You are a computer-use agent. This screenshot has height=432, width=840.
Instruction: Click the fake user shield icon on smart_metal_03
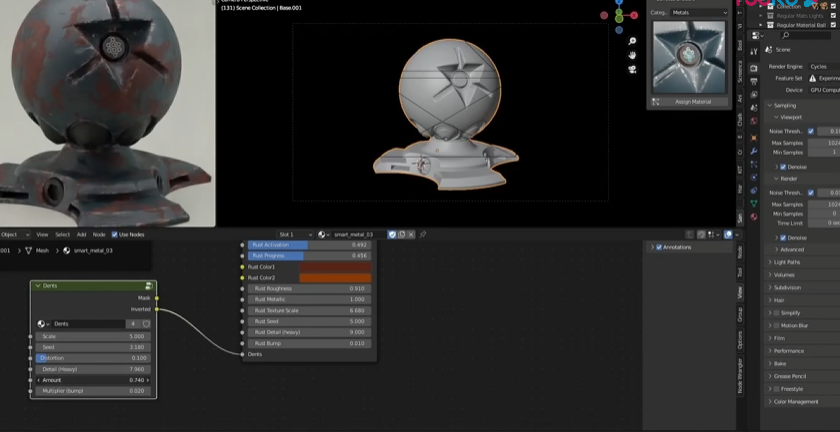click(391, 235)
